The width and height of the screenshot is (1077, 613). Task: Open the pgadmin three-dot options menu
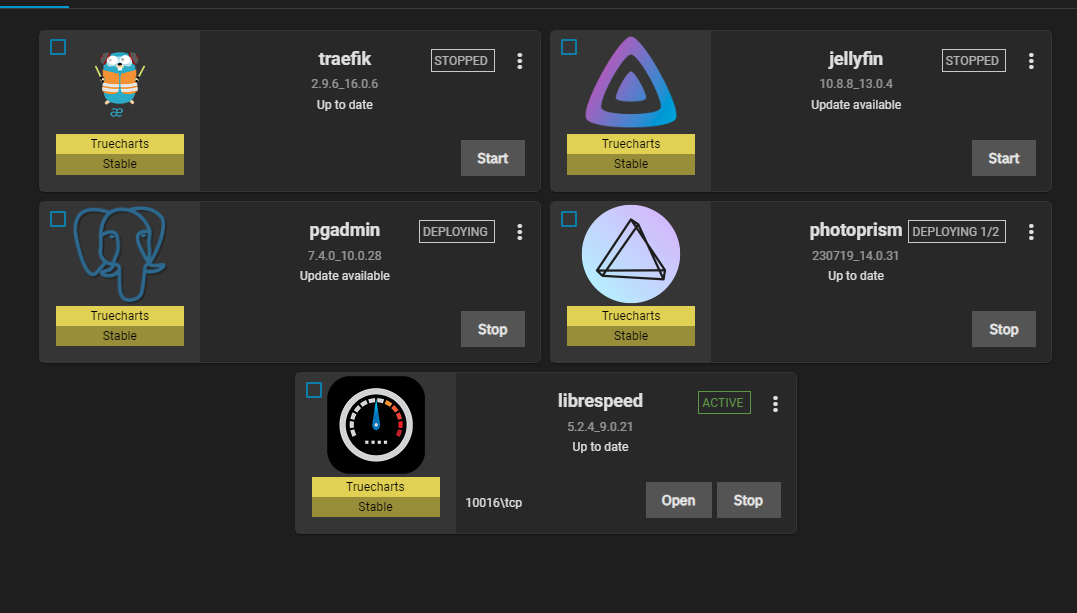tap(520, 232)
